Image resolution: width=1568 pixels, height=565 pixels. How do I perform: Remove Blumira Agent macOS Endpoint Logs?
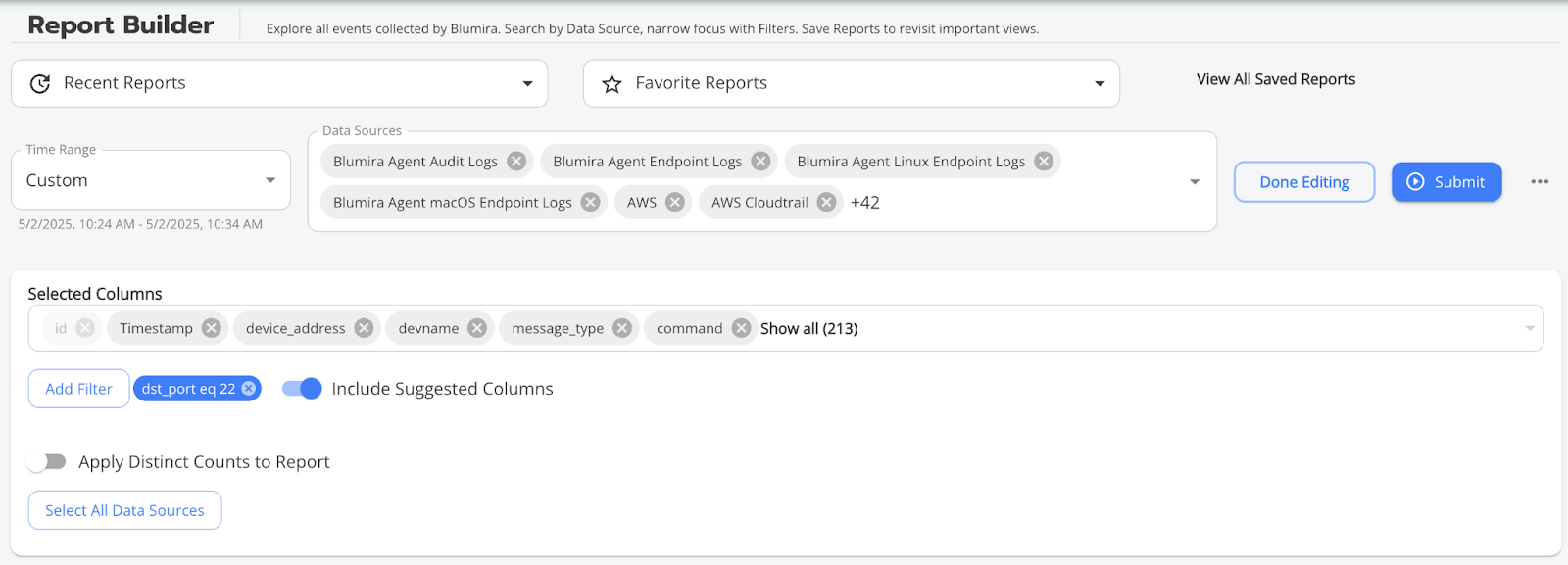point(590,202)
